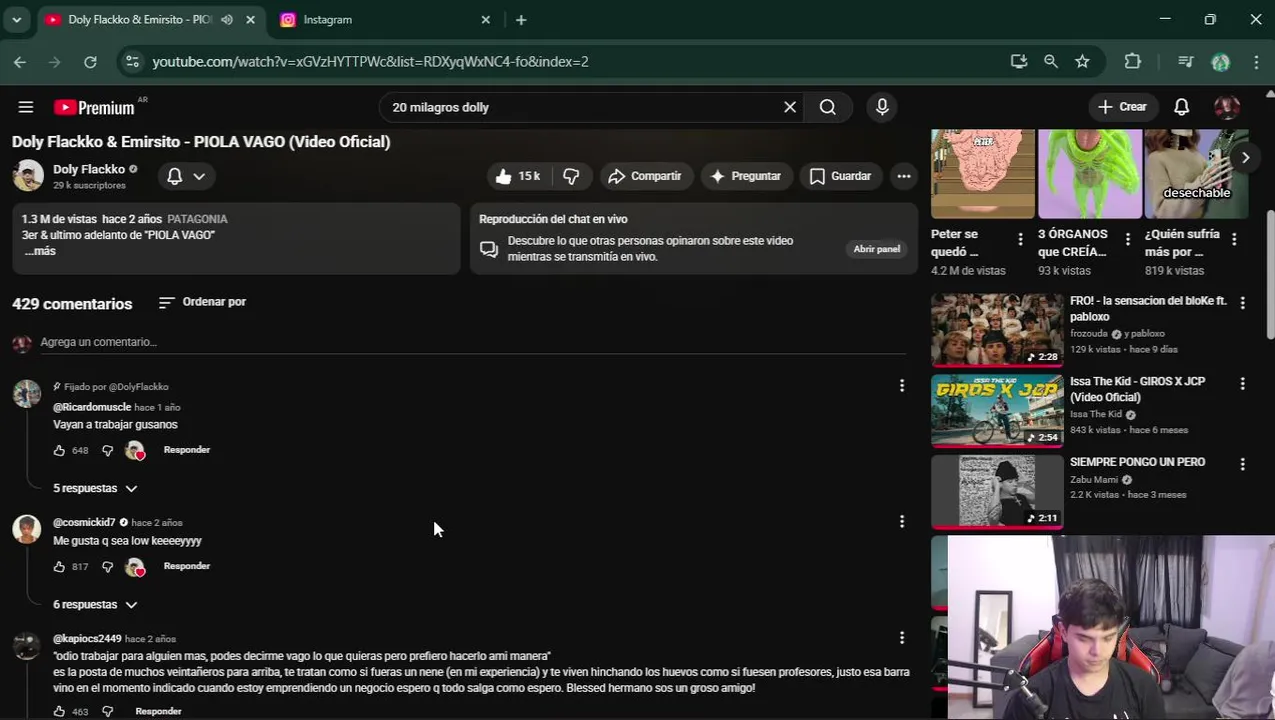Open browser zoom magnifier icon
The width and height of the screenshot is (1275, 720).
pyautogui.click(x=1050, y=62)
